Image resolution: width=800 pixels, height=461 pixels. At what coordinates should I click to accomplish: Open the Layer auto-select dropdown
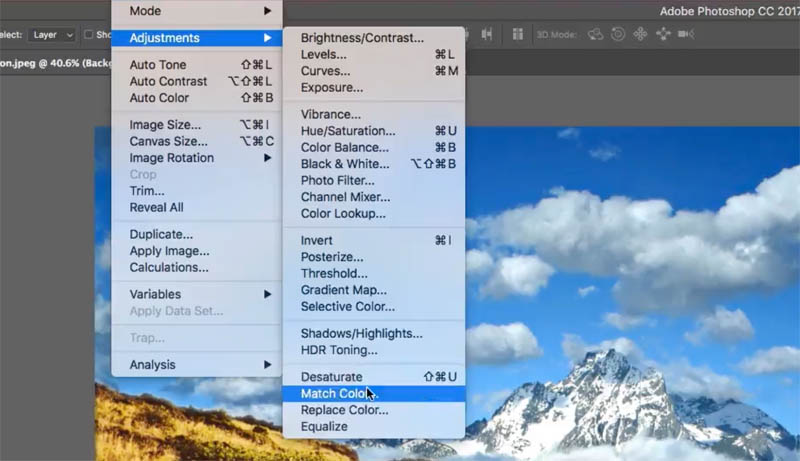pos(53,35)
